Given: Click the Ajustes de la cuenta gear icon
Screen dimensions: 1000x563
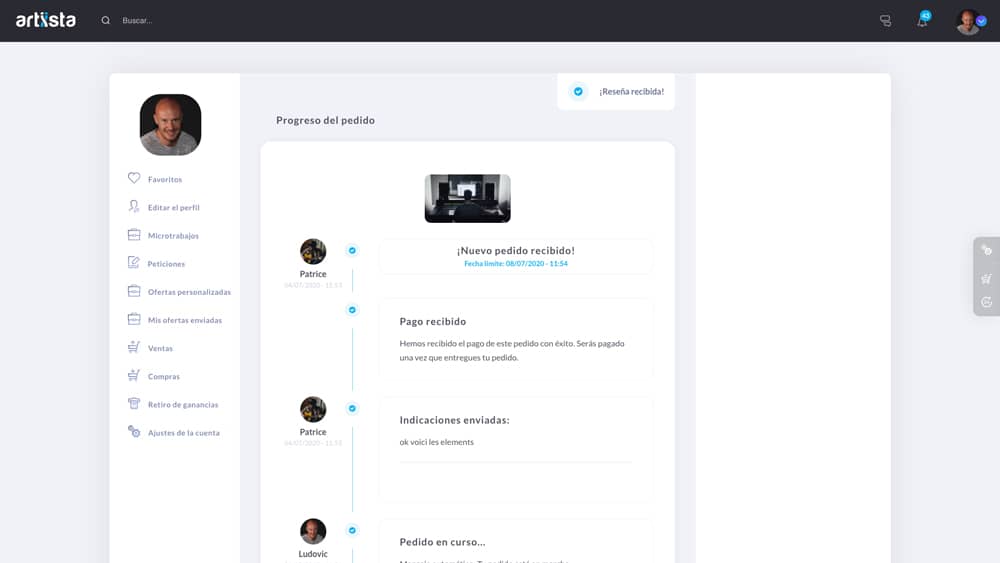Looking at the screenshot, I should (134, 432).
